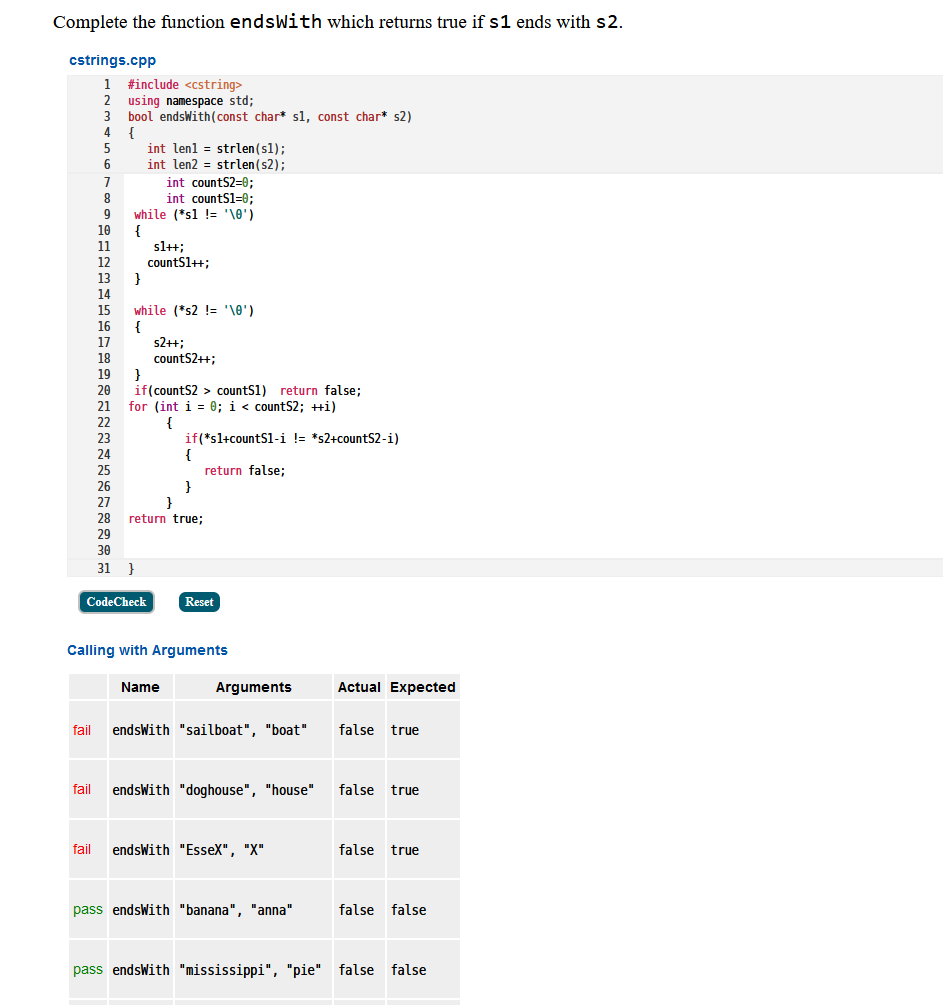Click the Reset button

(x=198, y=601)
